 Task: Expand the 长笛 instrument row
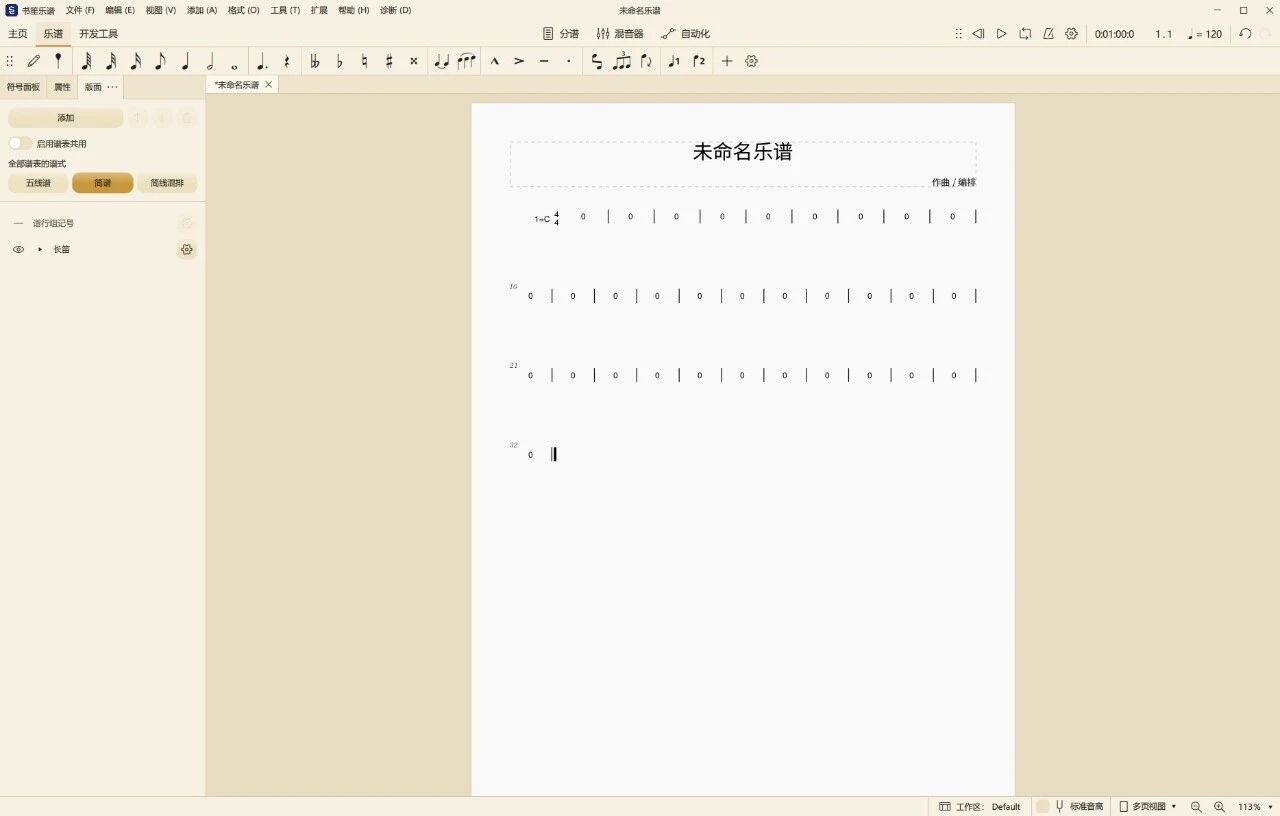40,249
